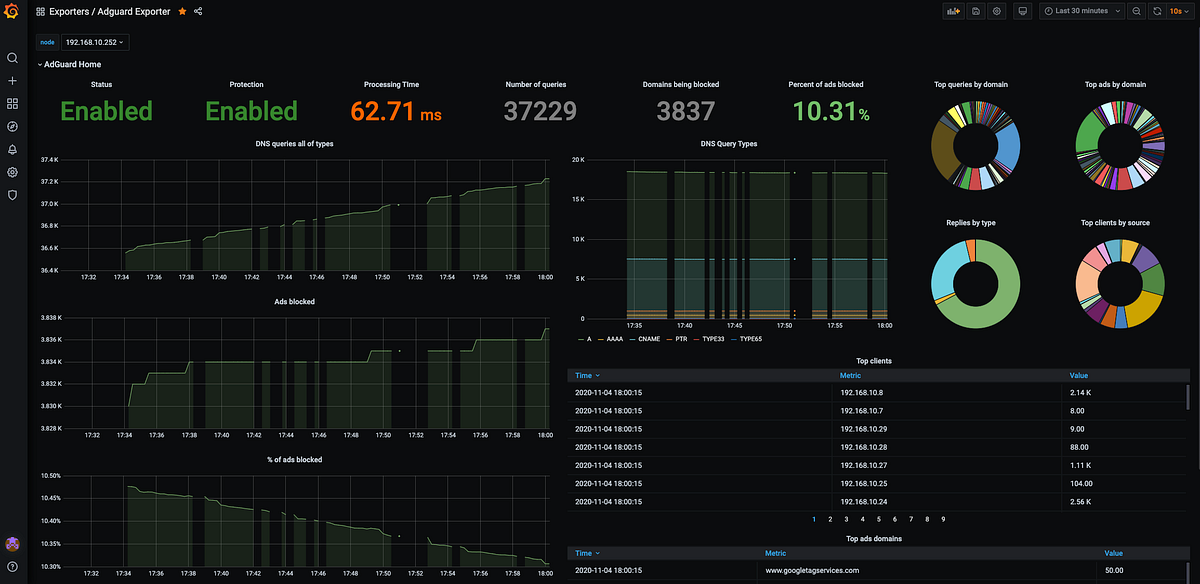Sort the Top clients table by Time column

pos(581,375)
